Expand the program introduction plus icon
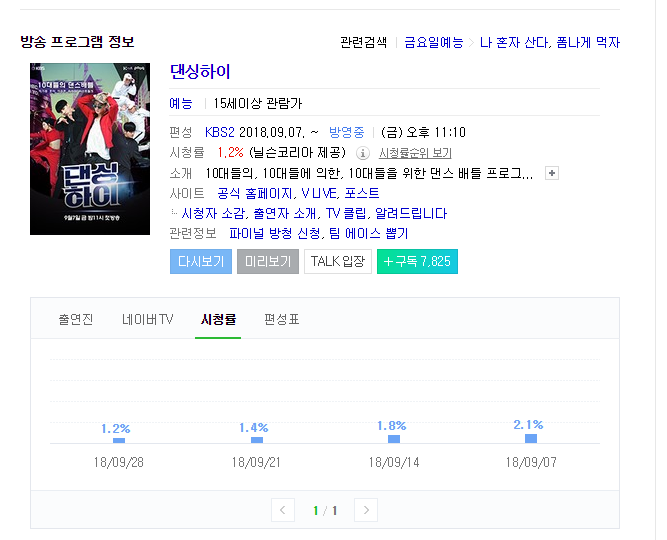Image resolution: width=667 pixels, height=540 pixels. pos(552,173)
